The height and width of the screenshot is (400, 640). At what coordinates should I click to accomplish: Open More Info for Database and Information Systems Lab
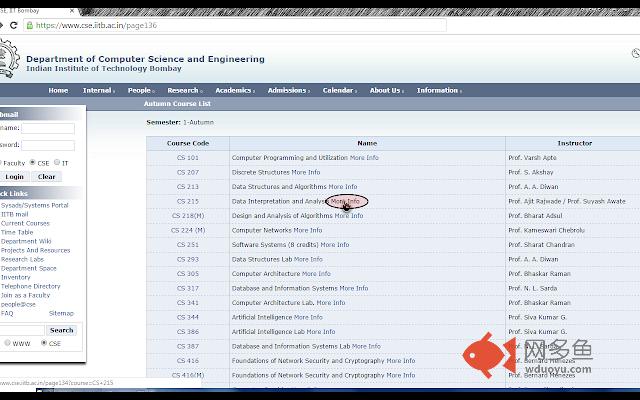point(366,346)
